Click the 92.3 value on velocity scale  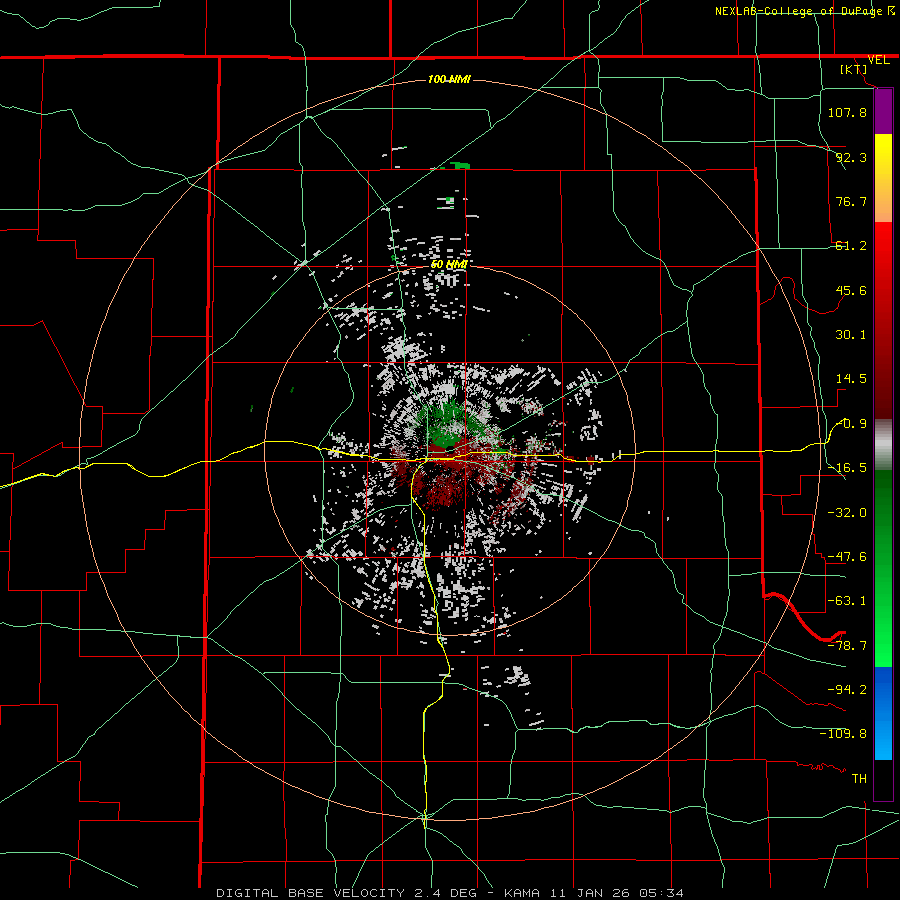tap(851, 157)
